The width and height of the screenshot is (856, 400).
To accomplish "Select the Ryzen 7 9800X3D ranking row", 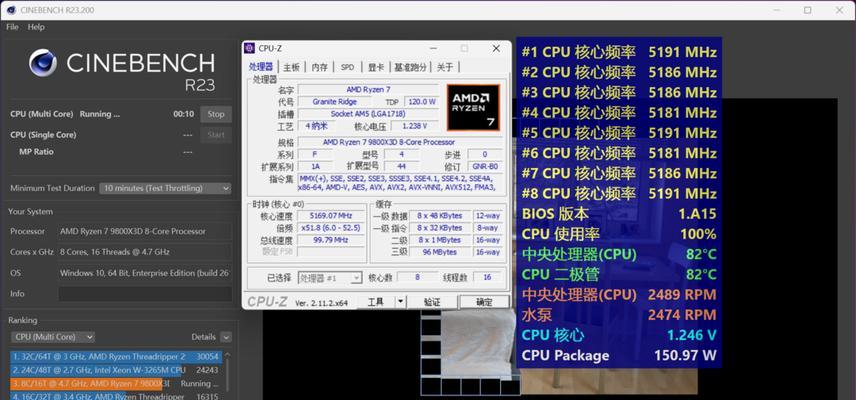I will (x=116, y=384).
